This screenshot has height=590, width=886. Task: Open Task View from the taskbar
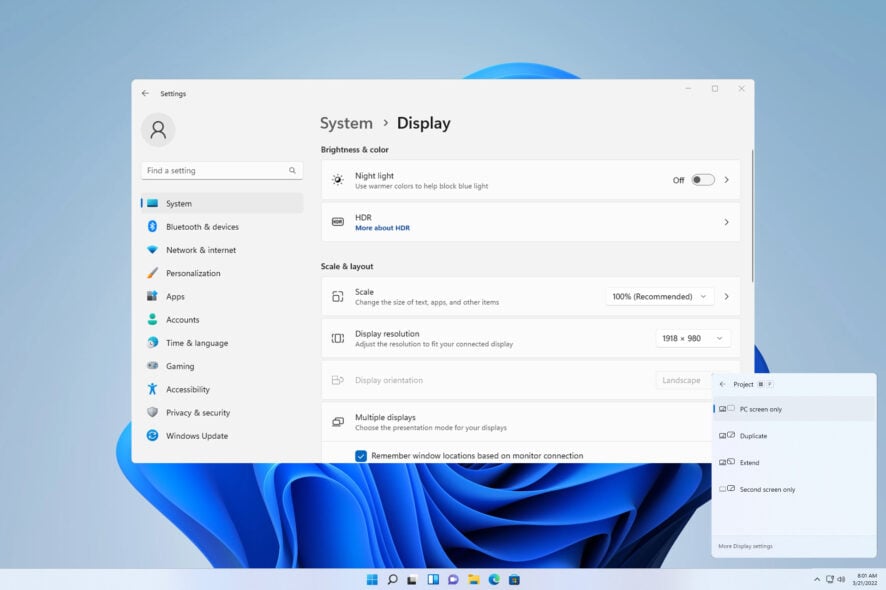coord(412,580)
